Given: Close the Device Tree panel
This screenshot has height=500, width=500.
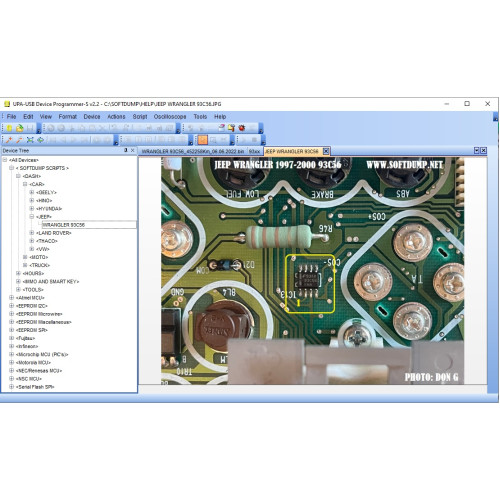Looking at the screenshot, I should [133, 150].
